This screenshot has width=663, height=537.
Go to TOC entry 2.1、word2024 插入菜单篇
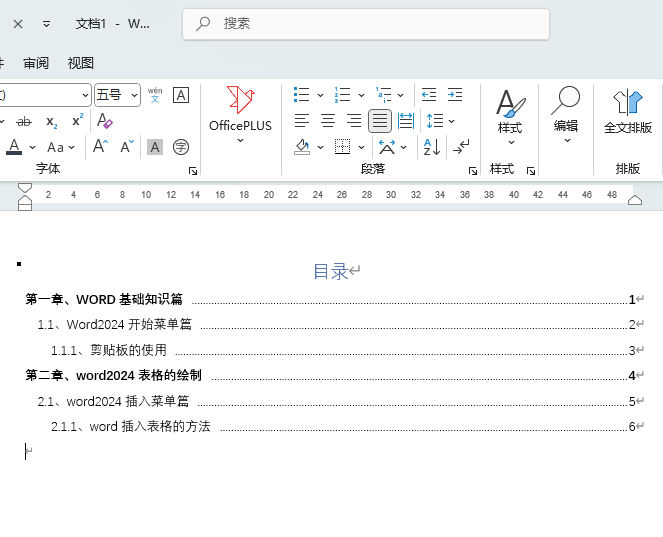click(x=340, y=401)
